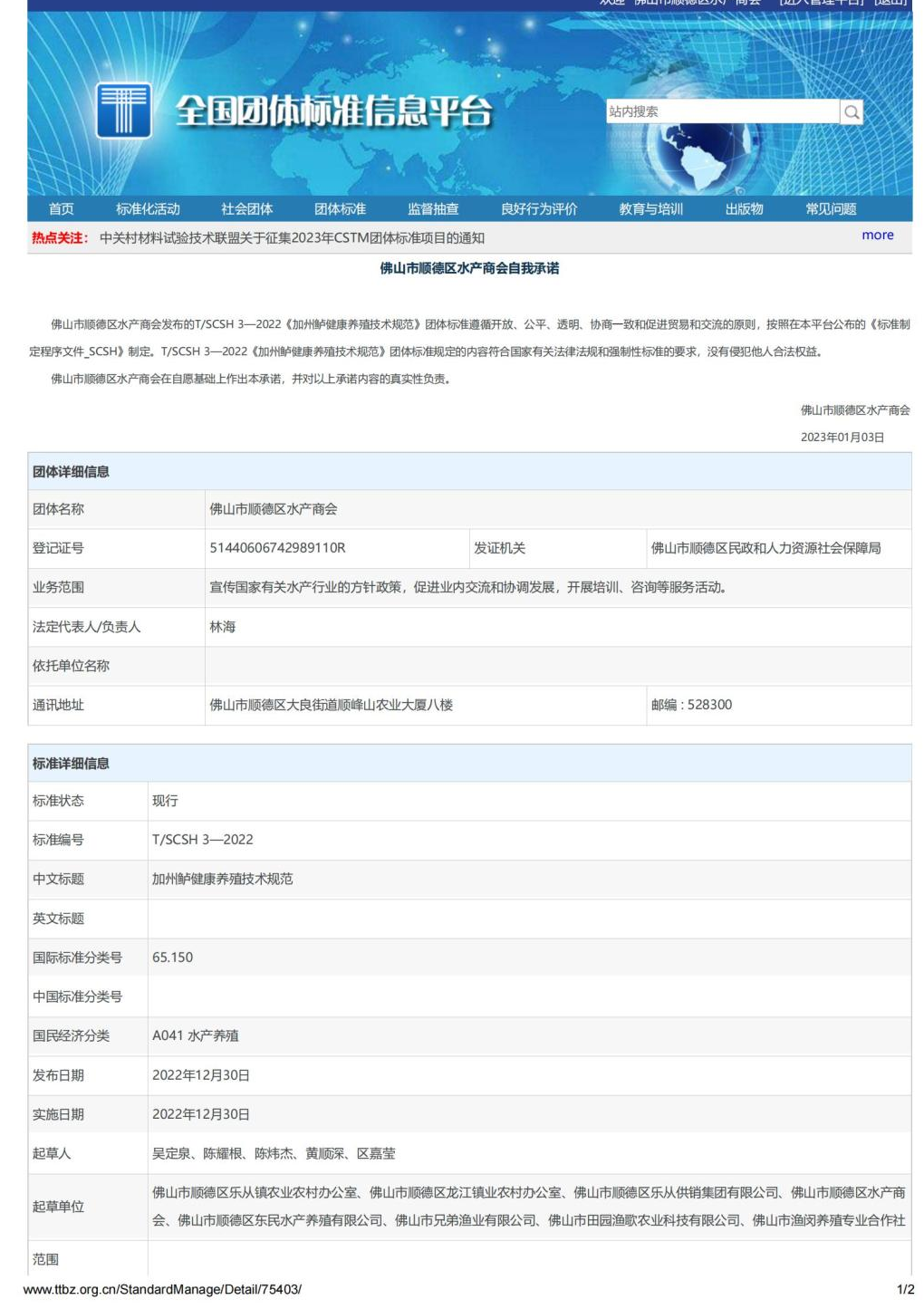Viewport: 924px width, 1309px height.
Task: Click the 标准详细信息 section header
Action: point(71,764)
